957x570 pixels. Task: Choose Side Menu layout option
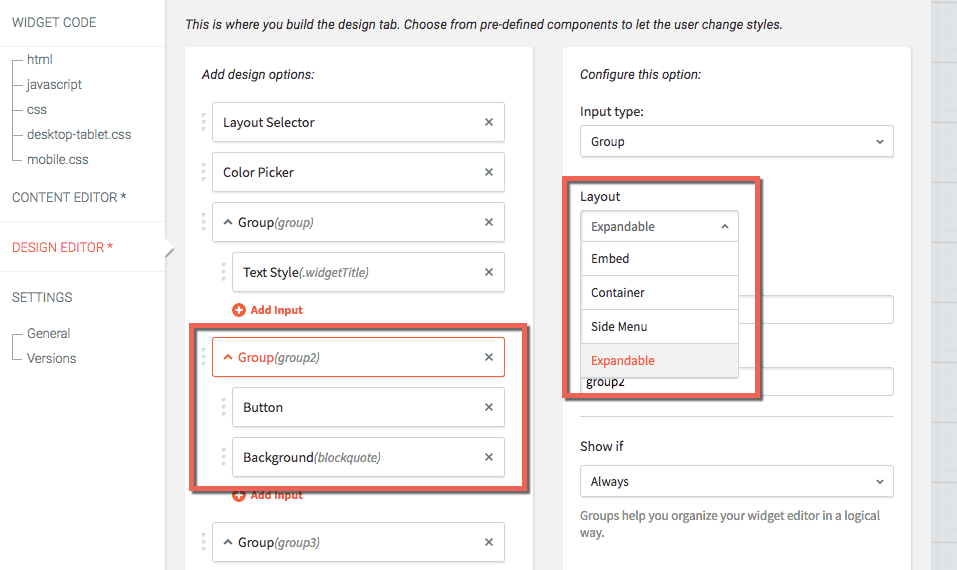[659, 326]
